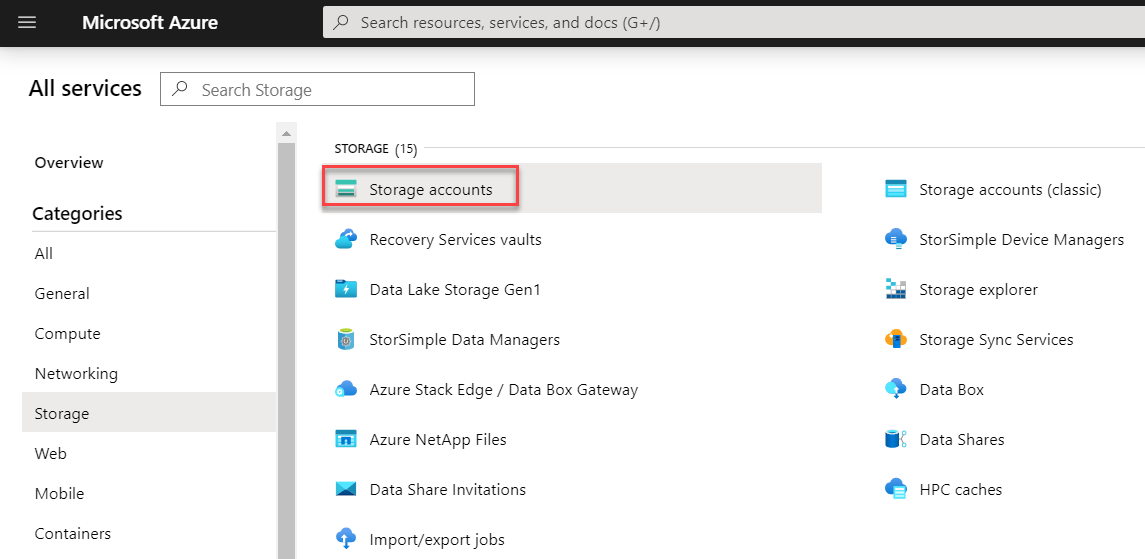Click the Import/export jobs icon

[x=345, y=539]
